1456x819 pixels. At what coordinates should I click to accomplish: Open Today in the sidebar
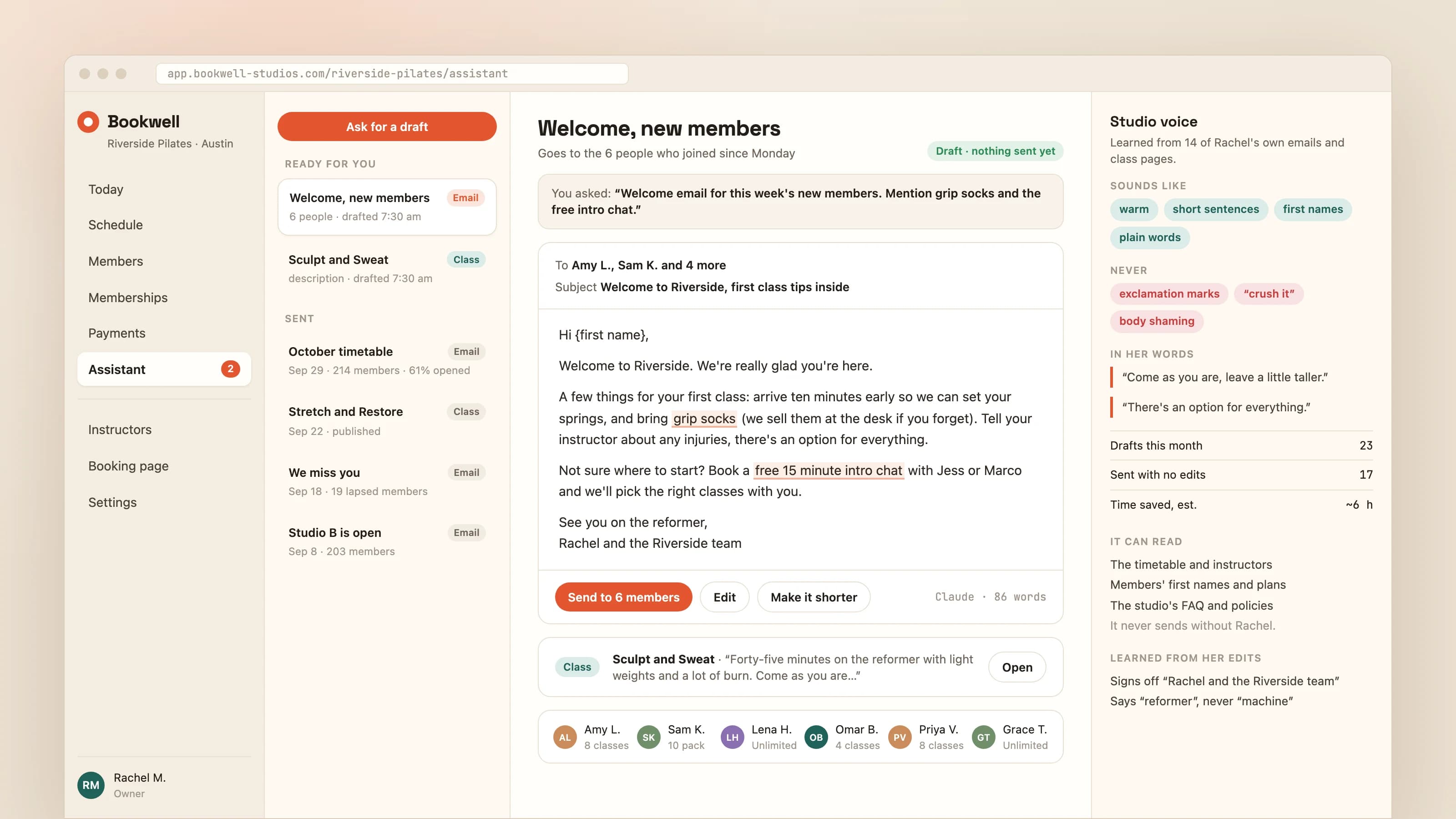tap(164, 189)
